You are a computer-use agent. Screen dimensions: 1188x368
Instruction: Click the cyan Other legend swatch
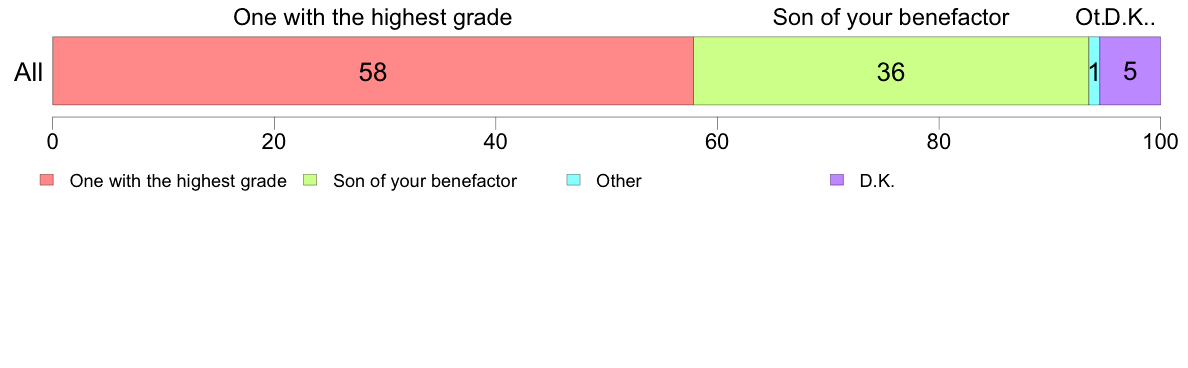click(574, 180)
